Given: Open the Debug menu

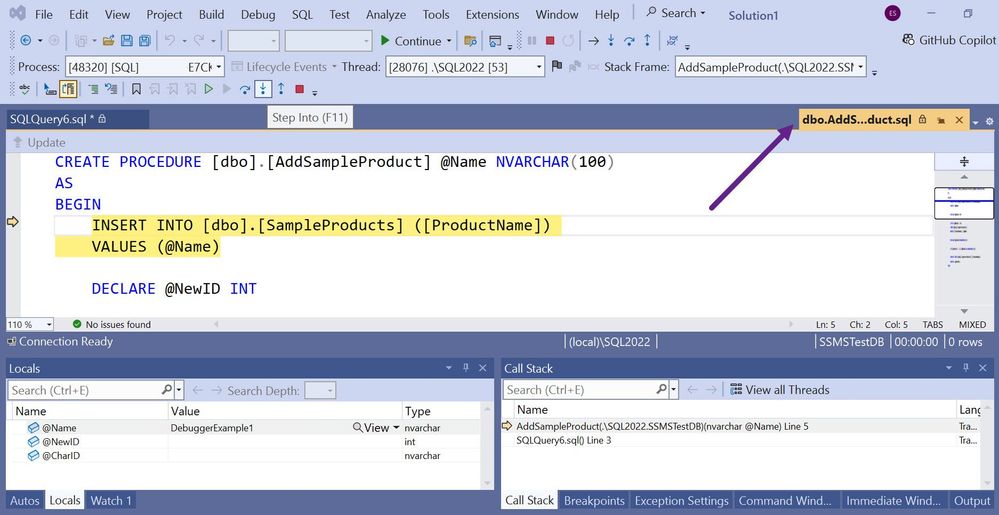Looking at the screenshot, I should [x=258, y=14].
